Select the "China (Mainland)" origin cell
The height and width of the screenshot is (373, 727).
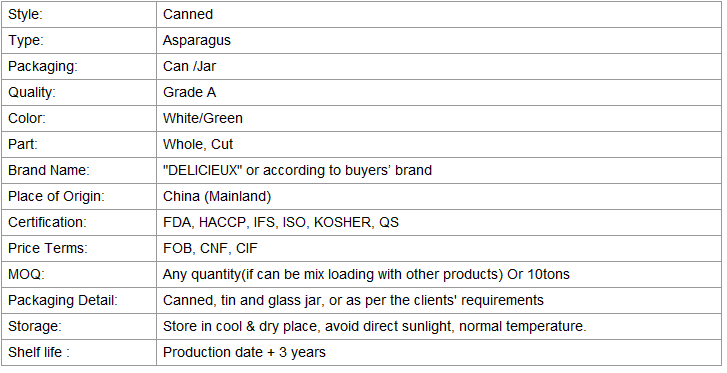click(439, 196)
